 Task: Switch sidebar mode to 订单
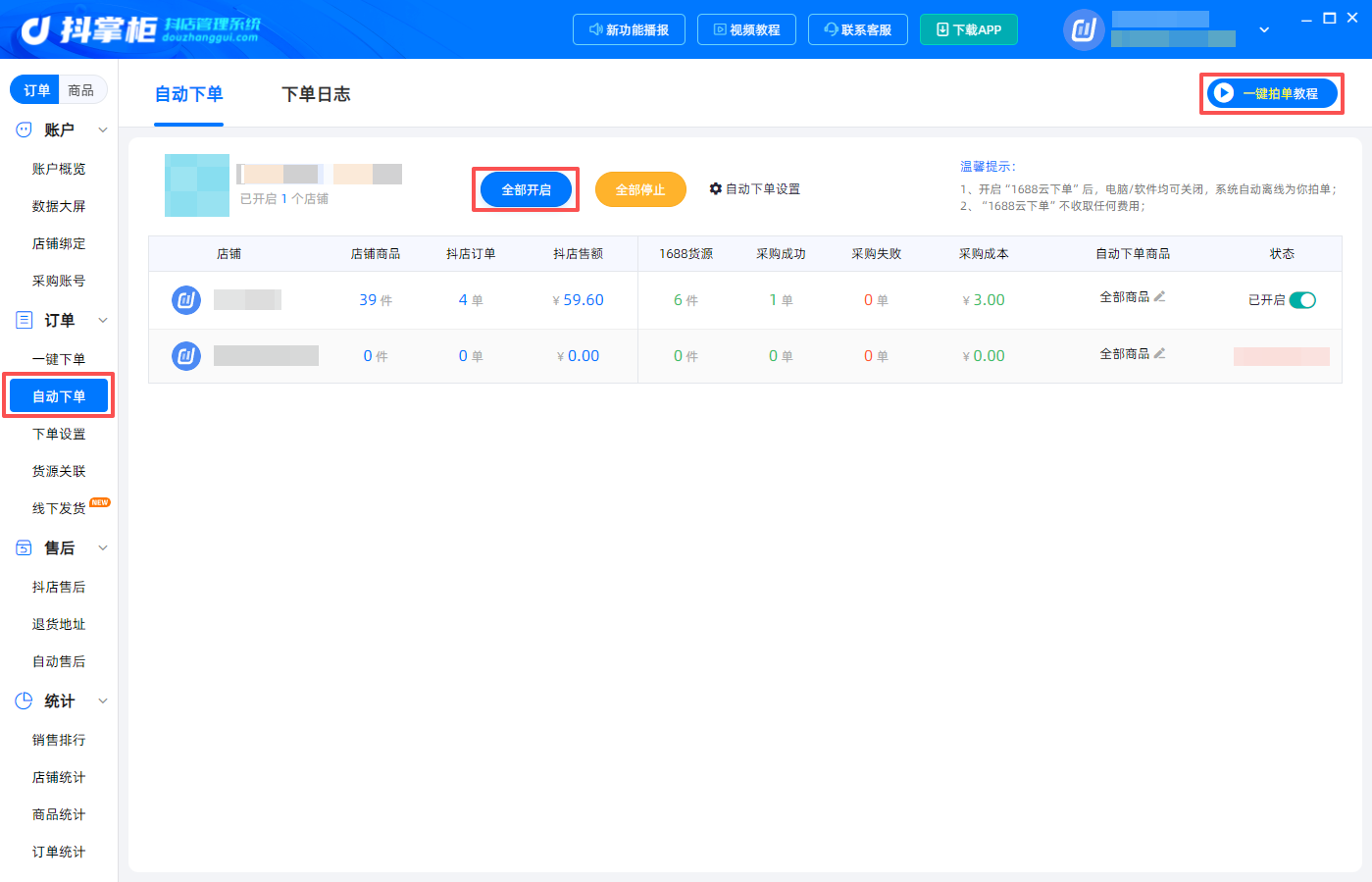(36, 90)
